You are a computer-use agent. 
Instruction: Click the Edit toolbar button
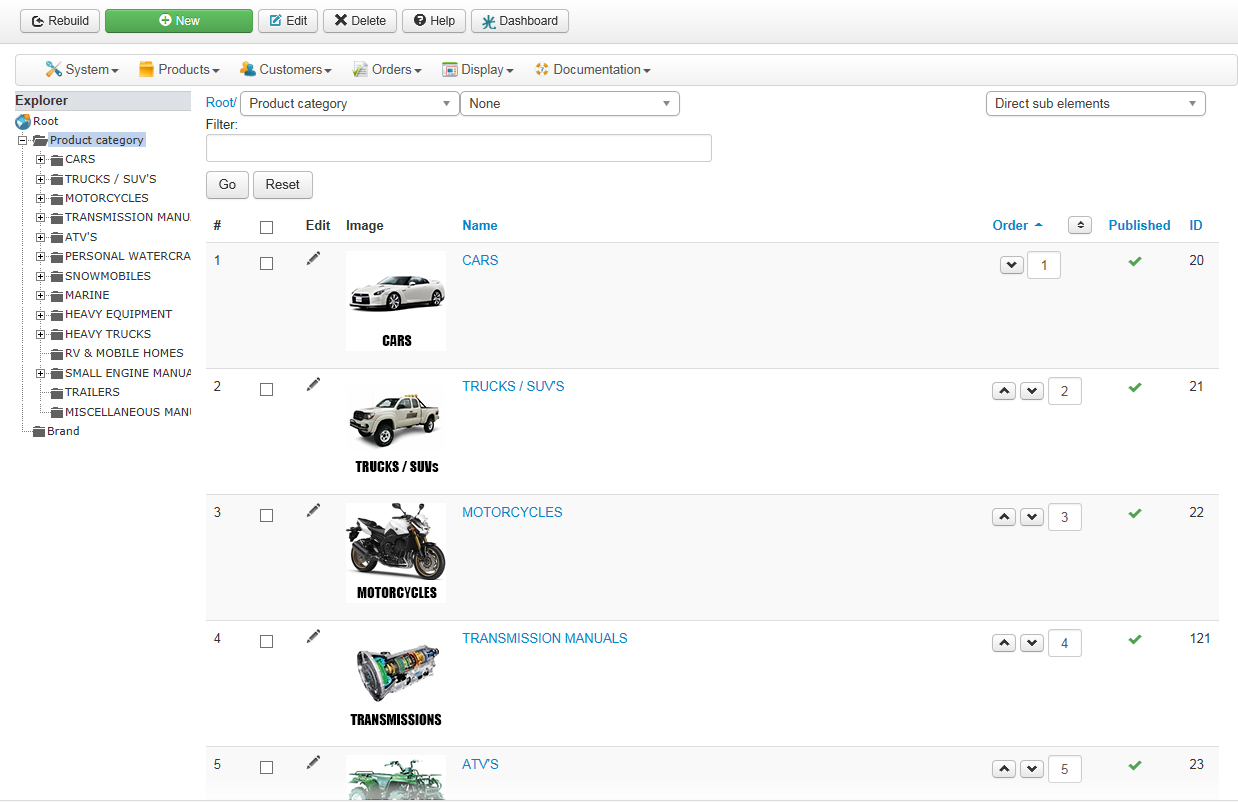click(288, 21)
